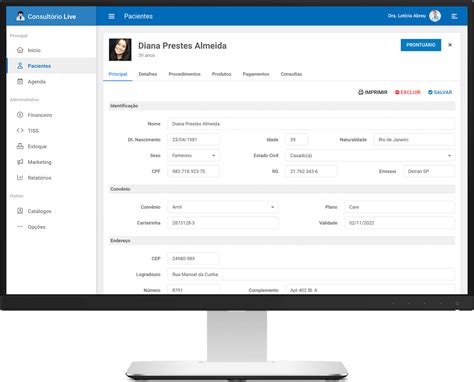
Task: Open Agenda text link in sidebar
Action: (x=37, y=82)
